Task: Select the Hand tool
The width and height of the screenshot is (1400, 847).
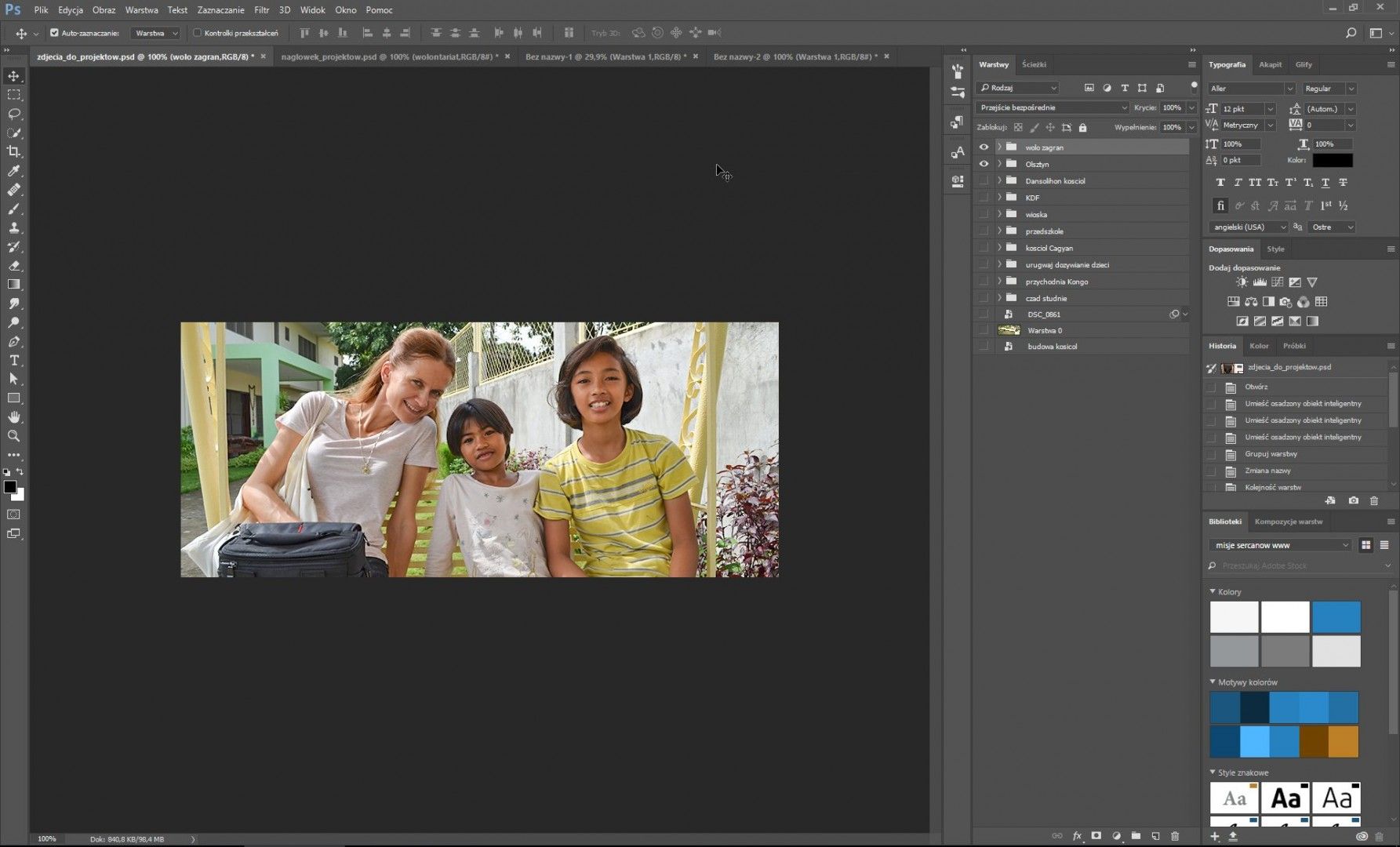Action: (14, 417)
